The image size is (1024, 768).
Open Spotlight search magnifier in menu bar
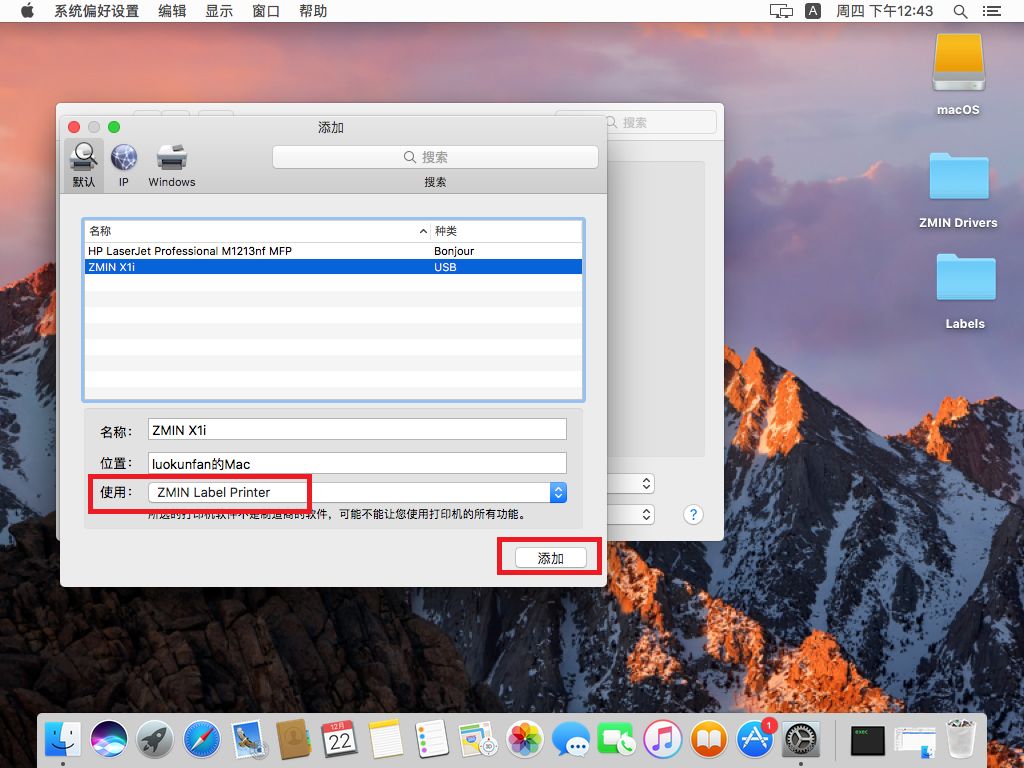pos(960,11)
